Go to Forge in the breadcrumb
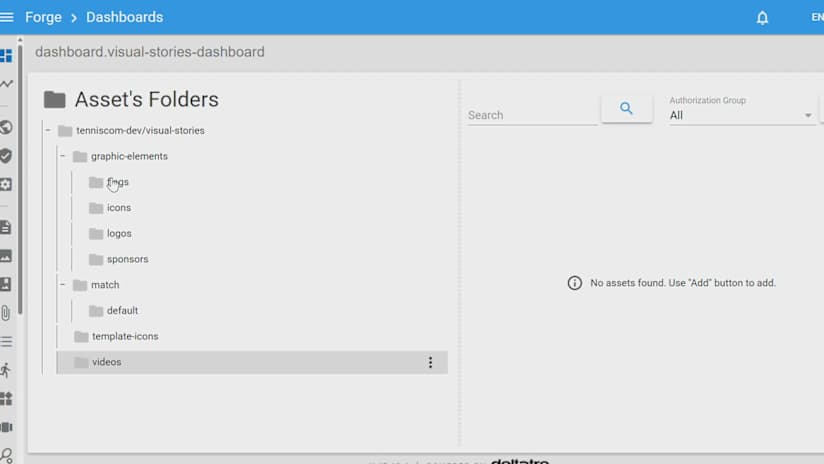 pyautogui.click(x=42, y=17)
